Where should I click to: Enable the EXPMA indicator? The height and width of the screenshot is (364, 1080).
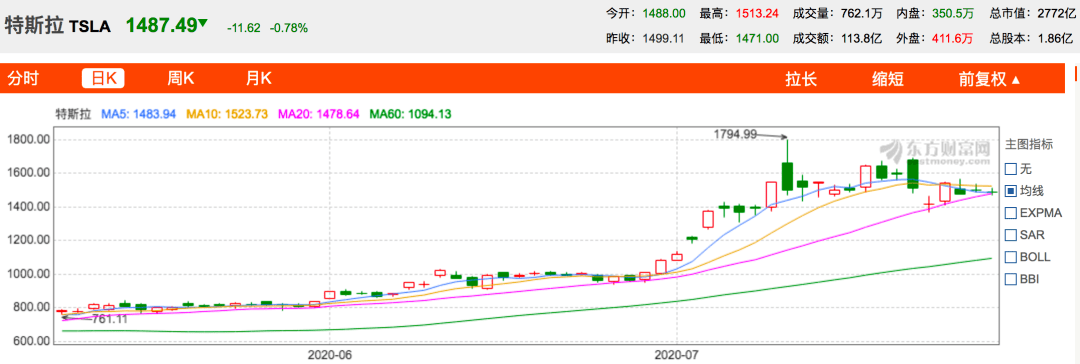click(x=1011, y=212)
